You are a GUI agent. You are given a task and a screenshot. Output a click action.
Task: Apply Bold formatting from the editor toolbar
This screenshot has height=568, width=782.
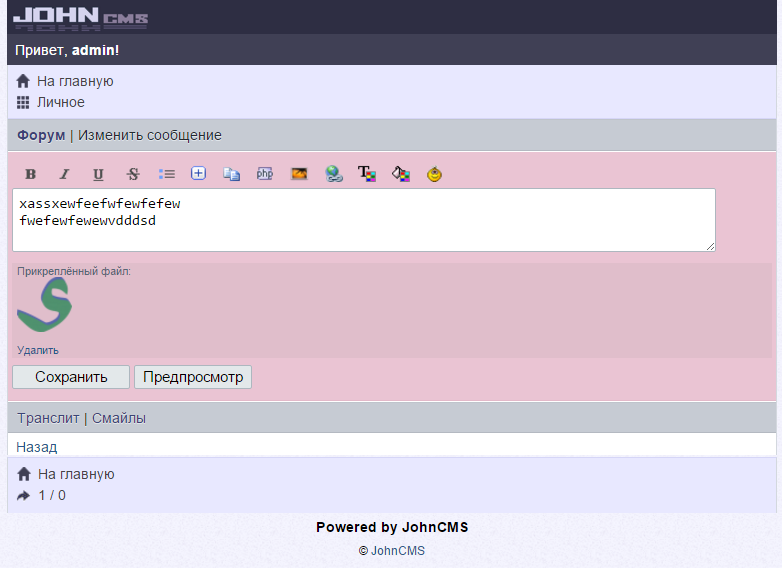[x=30, y=174]
